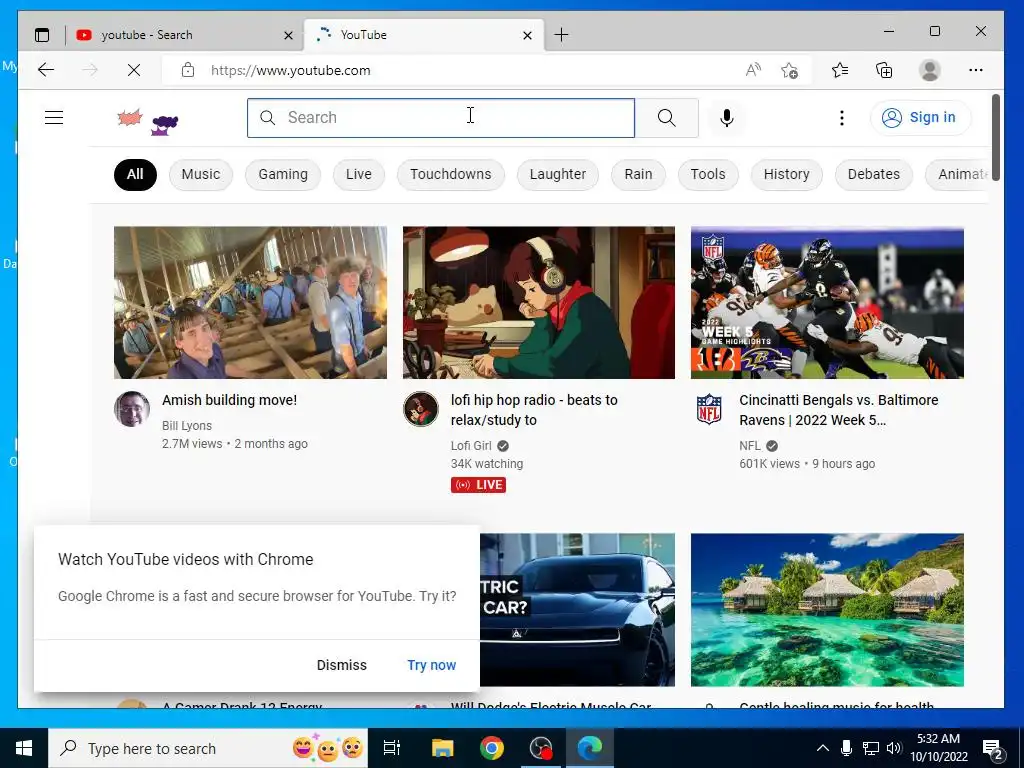This screenshot has width=1024, height=768.
Task: Open Lofi Girl channel name
Action: [x=471, y=446]
